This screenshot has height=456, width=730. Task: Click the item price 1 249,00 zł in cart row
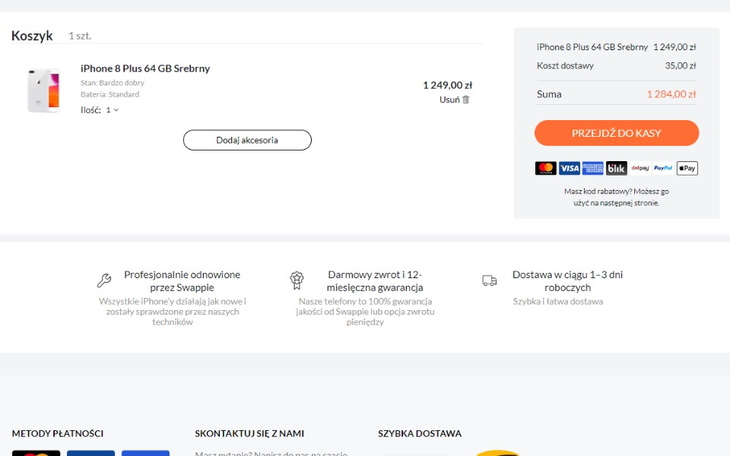pos(447,85)
